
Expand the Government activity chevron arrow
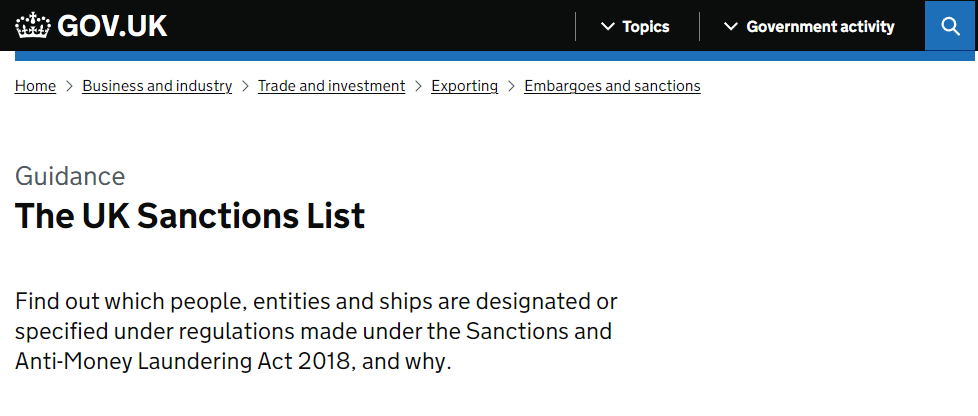click(730, 27)
